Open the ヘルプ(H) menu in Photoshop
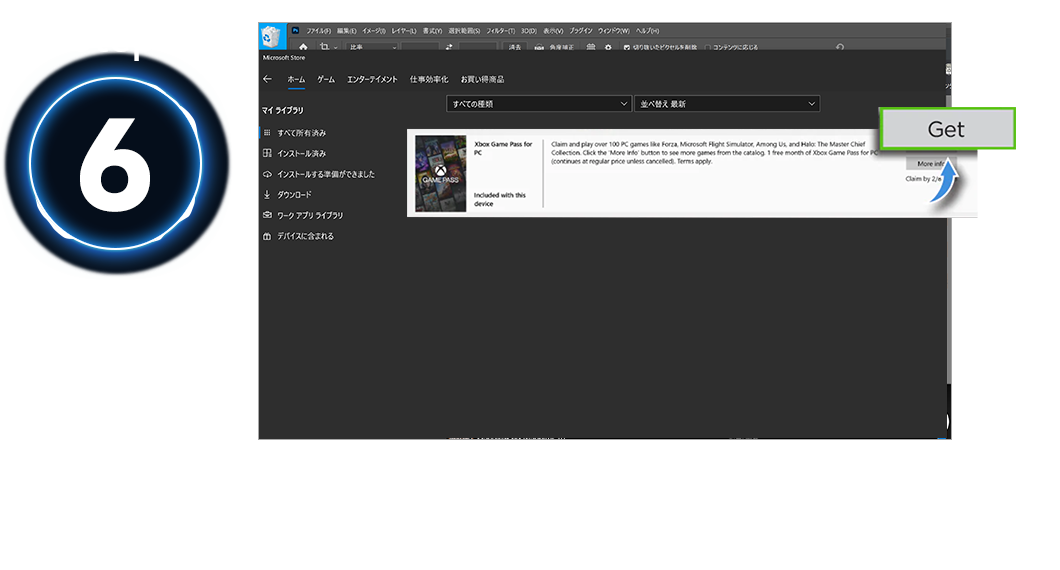Viewport: 1060px width, 570px height. (647, 31)
